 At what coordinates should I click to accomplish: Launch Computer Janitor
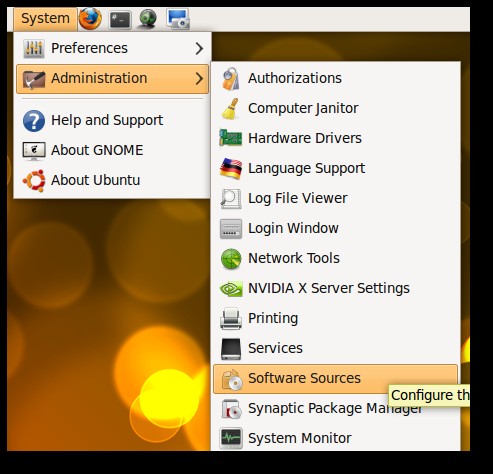tap(335, 109)
